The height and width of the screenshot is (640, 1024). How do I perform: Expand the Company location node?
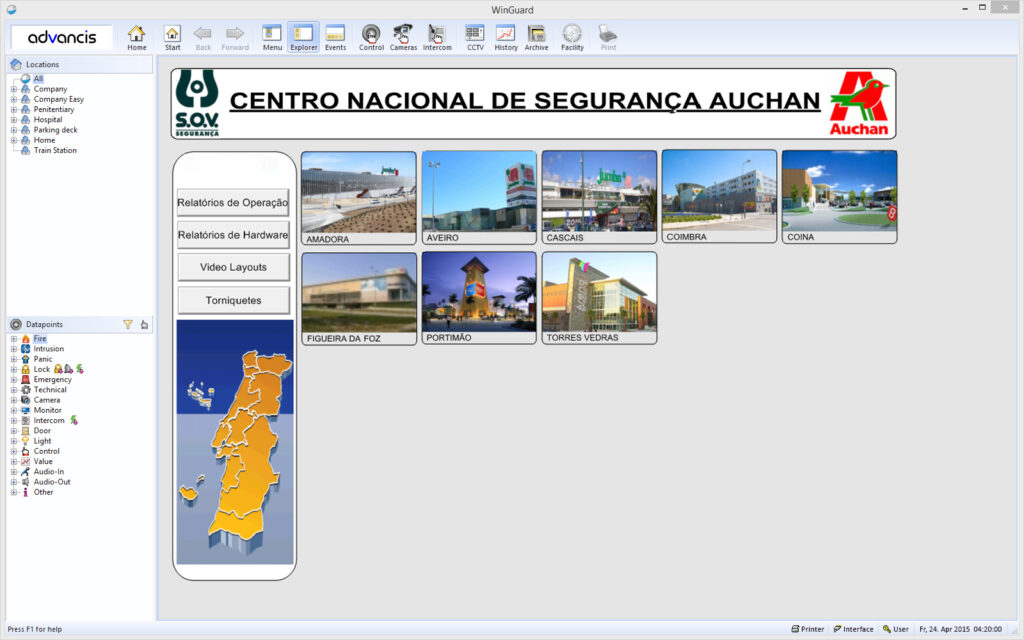[x=14, y=89]
